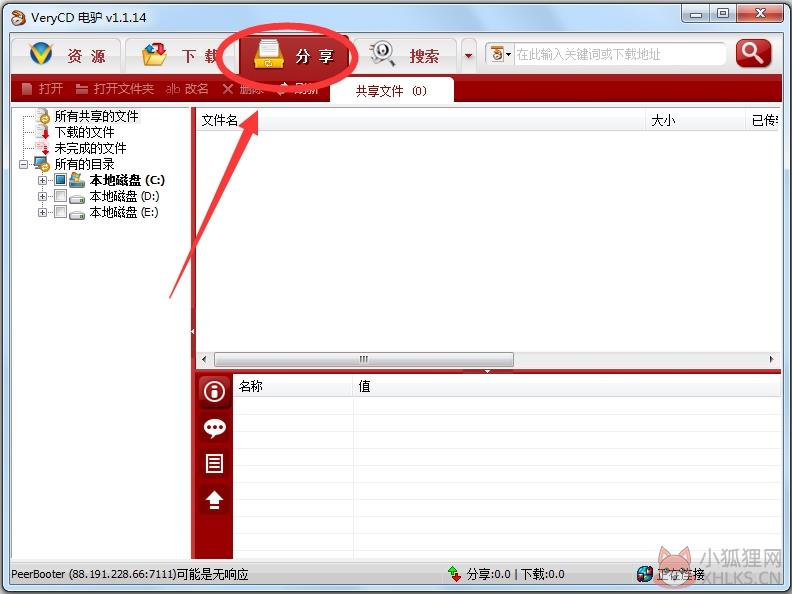The width and height of the screenshot is (792, 594).
Task: Open the dropdown arrow next to 搜索
Action: point(469,56)
